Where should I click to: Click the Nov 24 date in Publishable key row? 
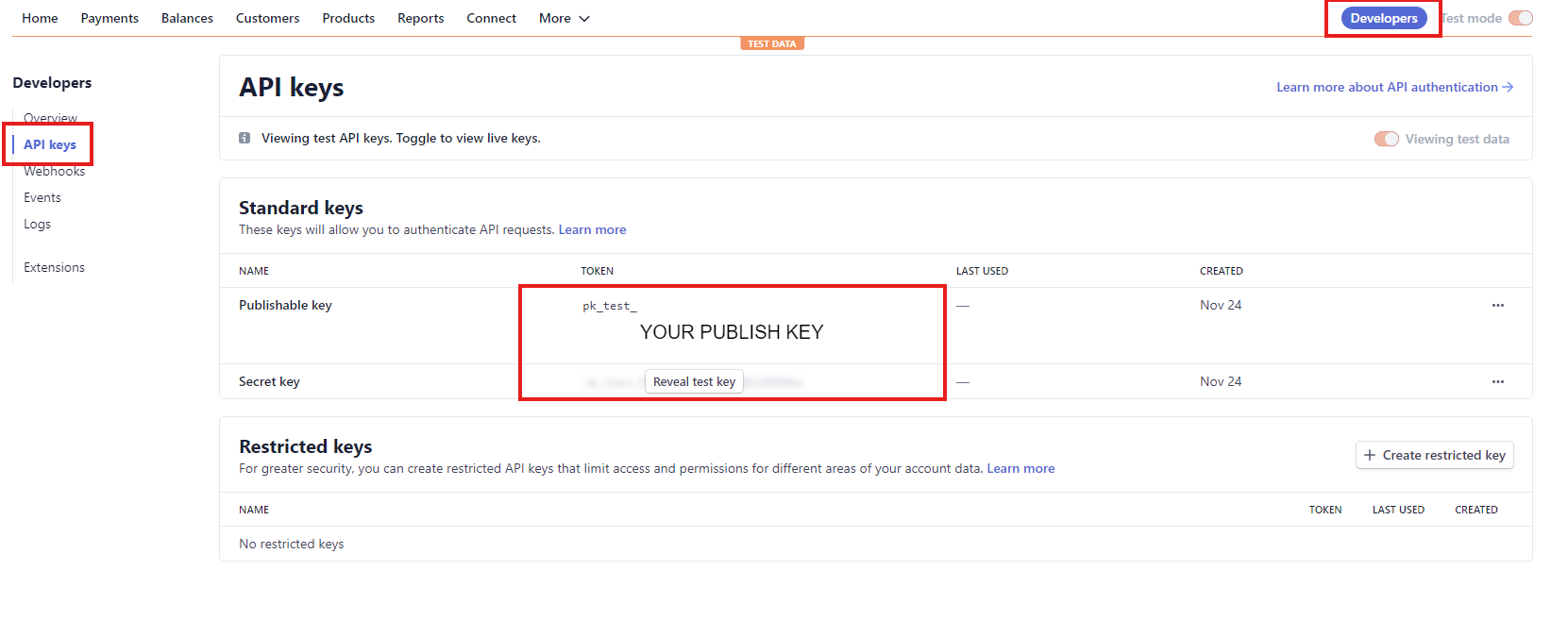pos(1221,305)
